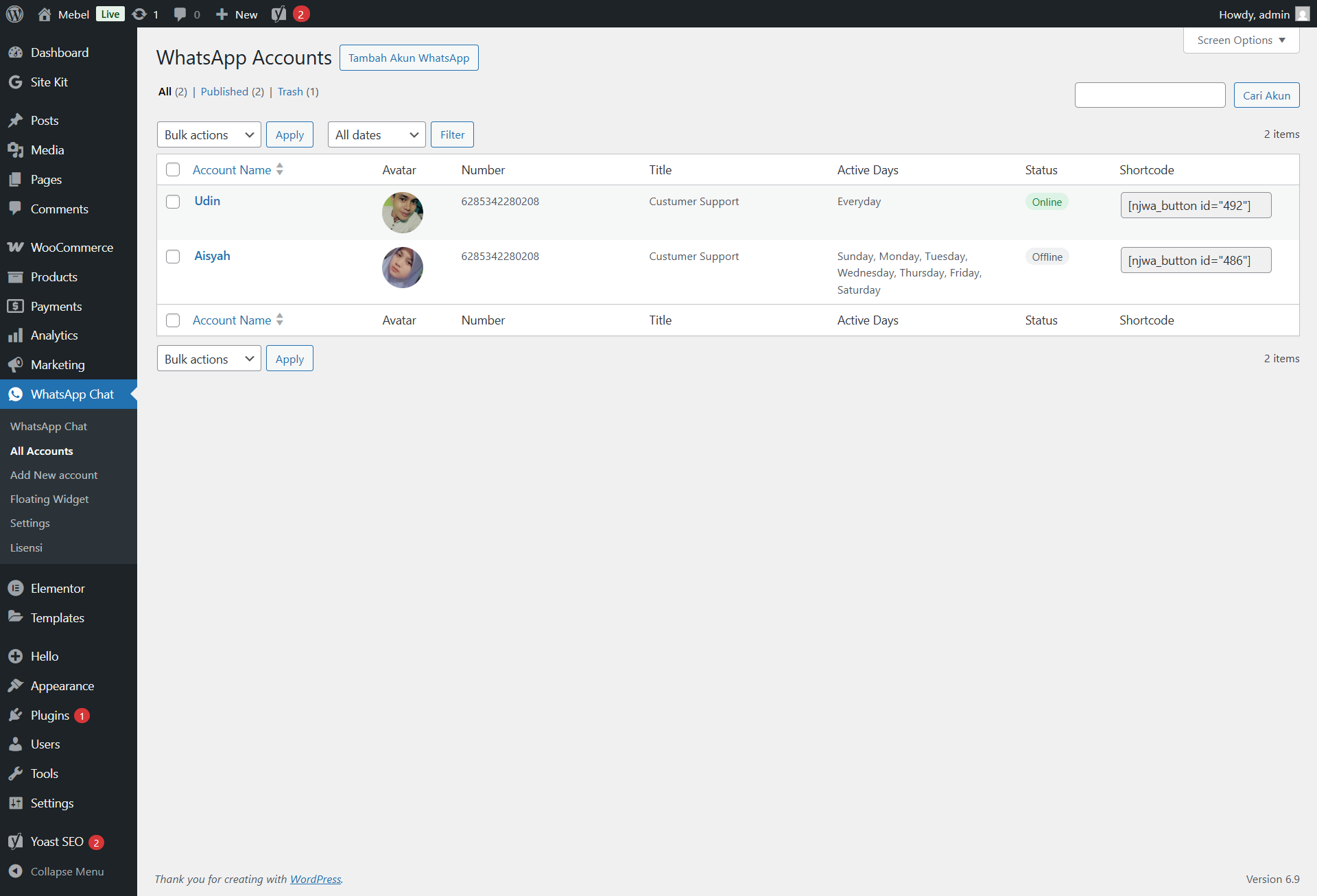
Task: Open the Published accounts view
Action: (x=224, y=91)
